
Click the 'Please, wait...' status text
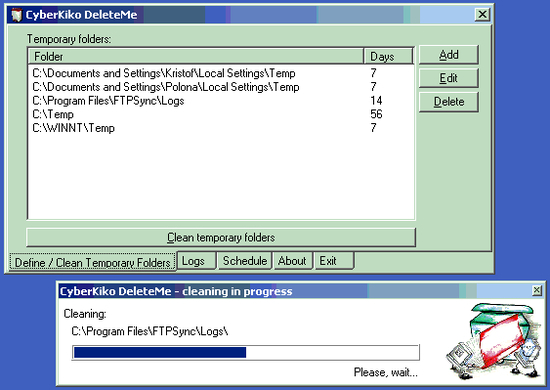point(386,372)
